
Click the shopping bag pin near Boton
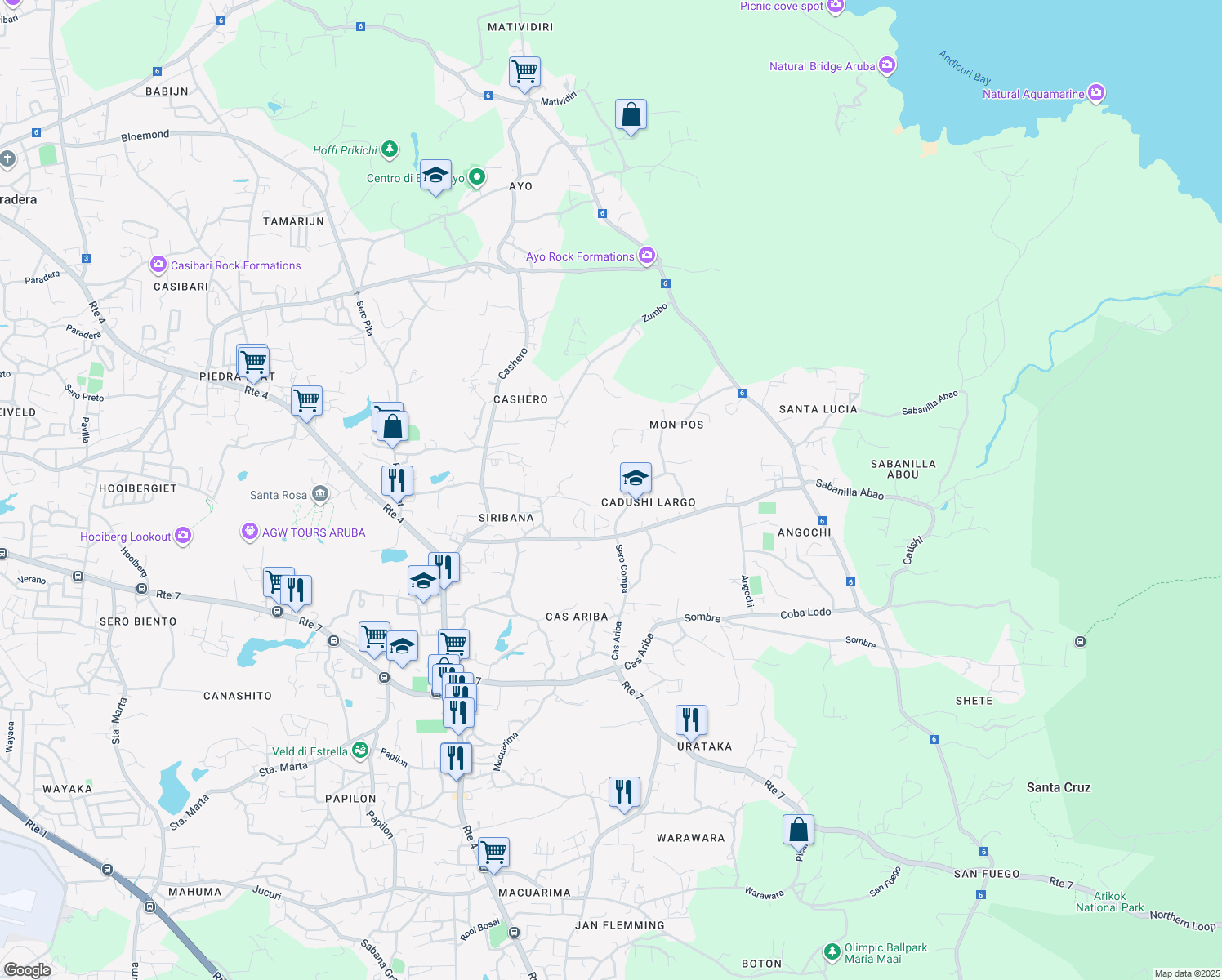click(x=799, y=830)
